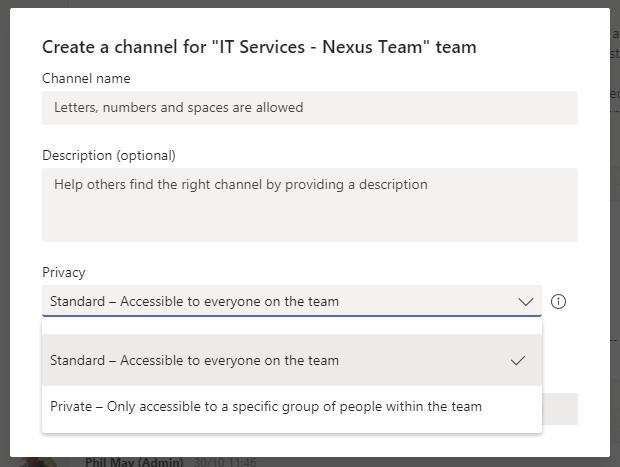620x467 pixels.
Task: Click blank strip atop the privacy options list
Action: pos(291,326)
